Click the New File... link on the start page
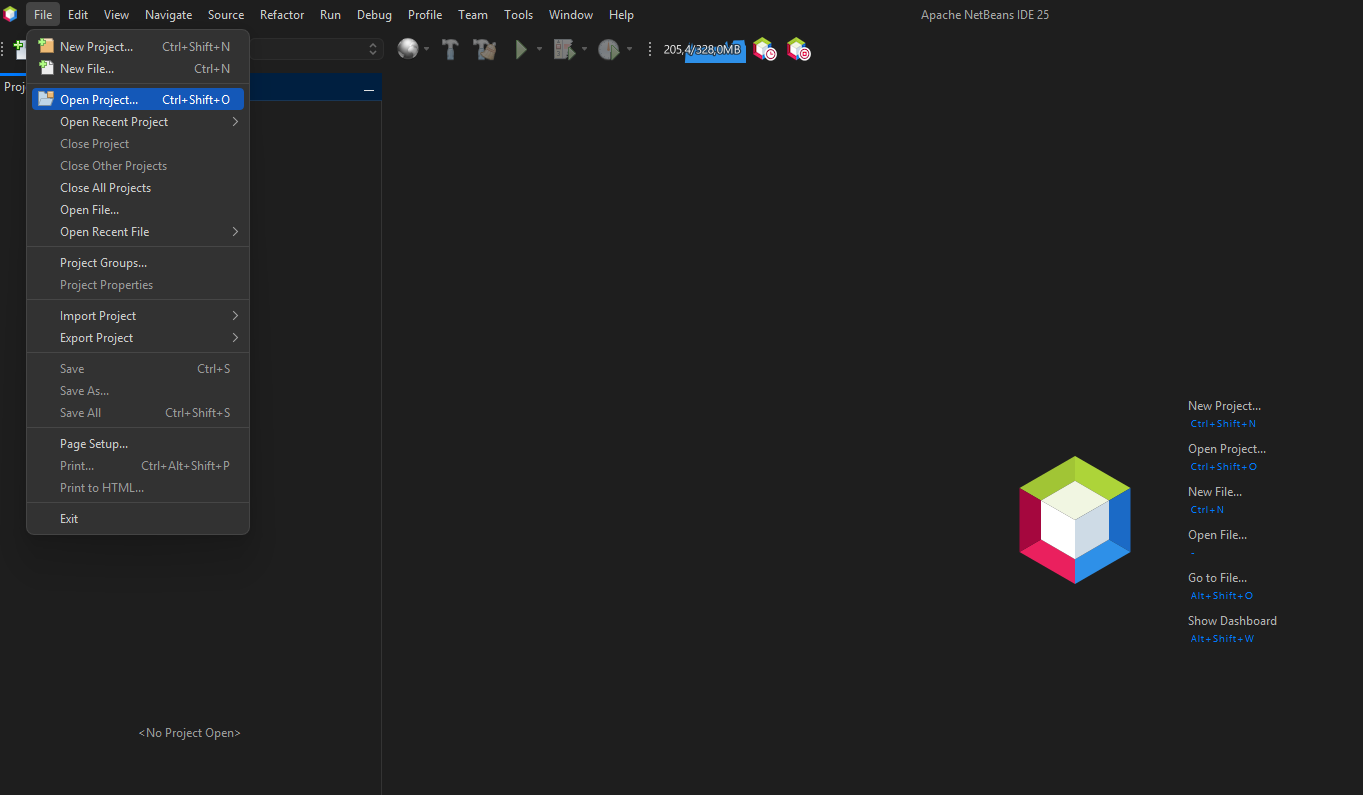The image size is (1363, 795). [1215, 492]
